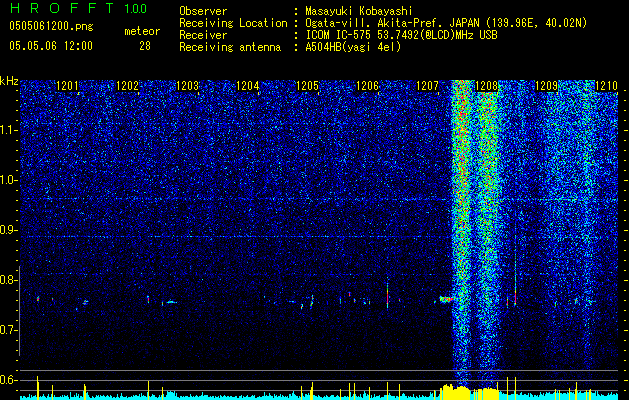
Task: Click the Receiving antenna label
Action: click(230, 47)
